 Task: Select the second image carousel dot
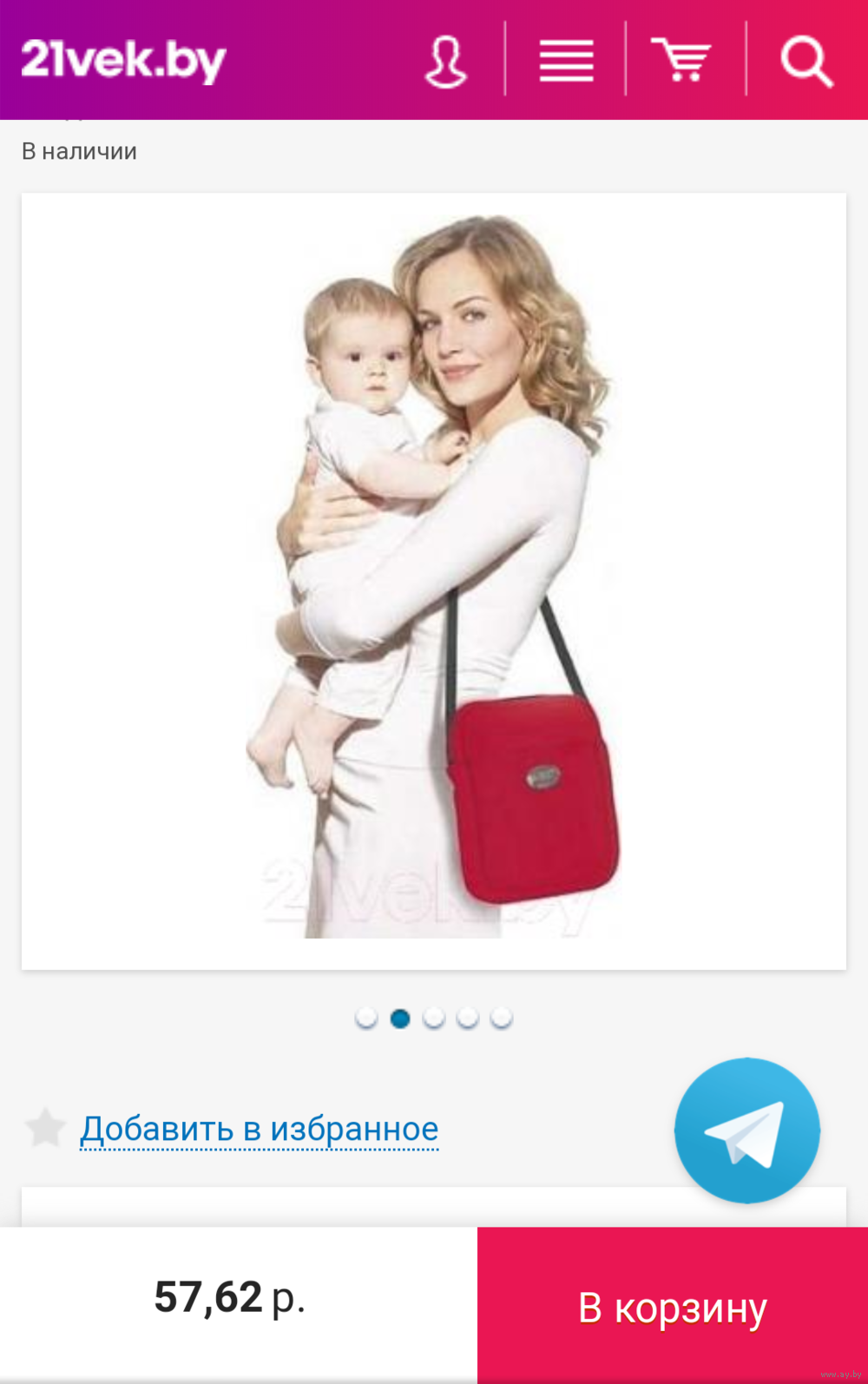pos(400,1018)
